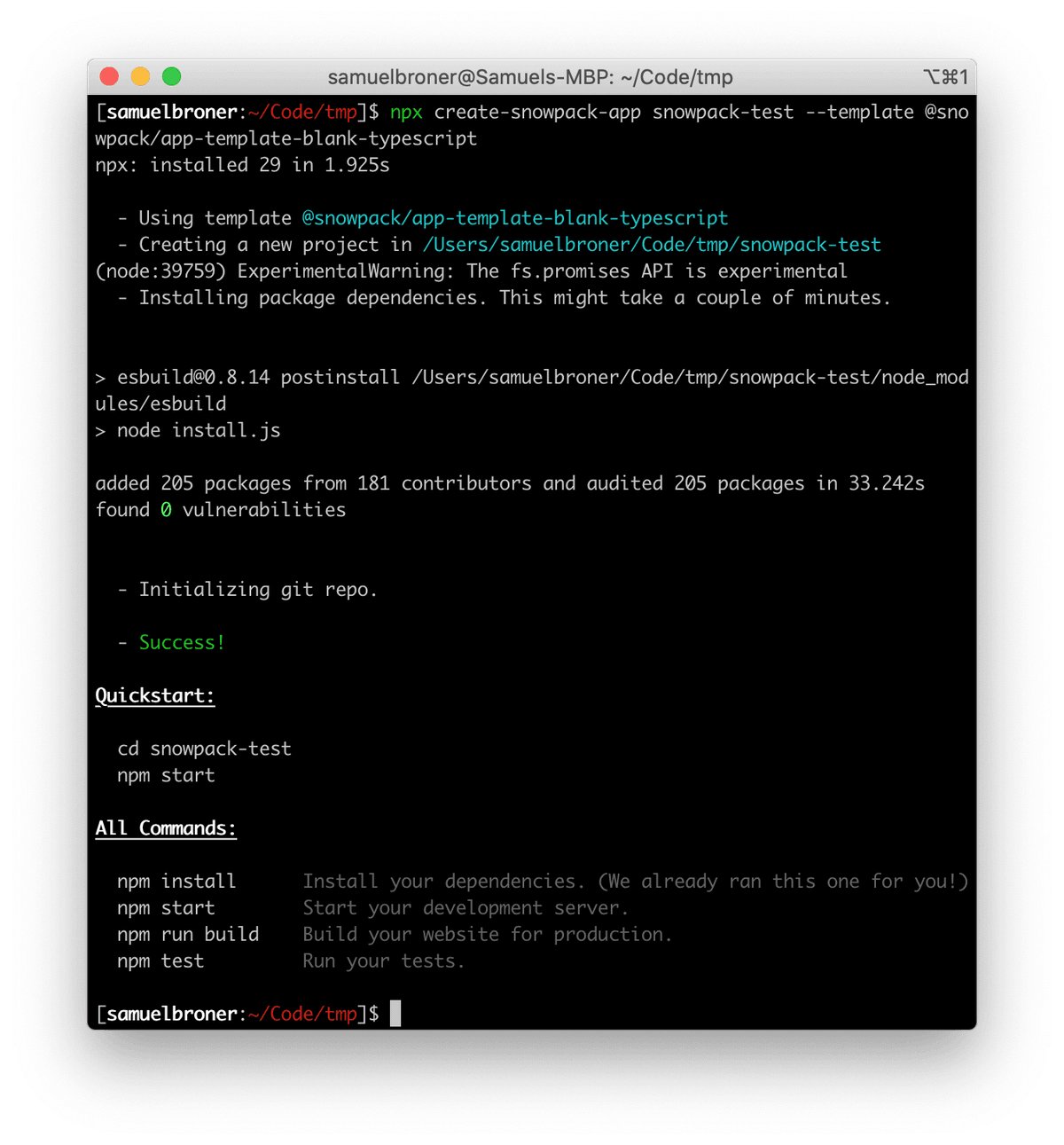1064x1145 pixels.
Task: Click the yellow minimize window button
Action: coord(140,77)
